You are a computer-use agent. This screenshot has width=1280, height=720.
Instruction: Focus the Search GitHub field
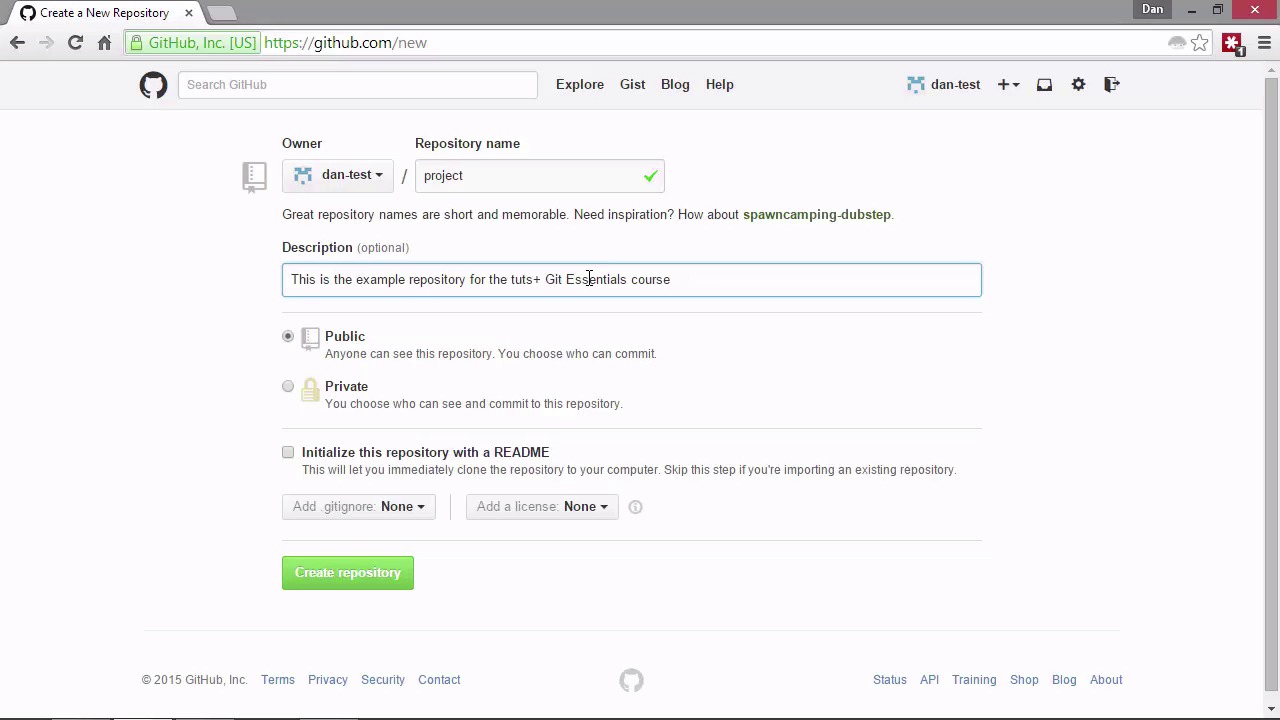tap(358, 85)
